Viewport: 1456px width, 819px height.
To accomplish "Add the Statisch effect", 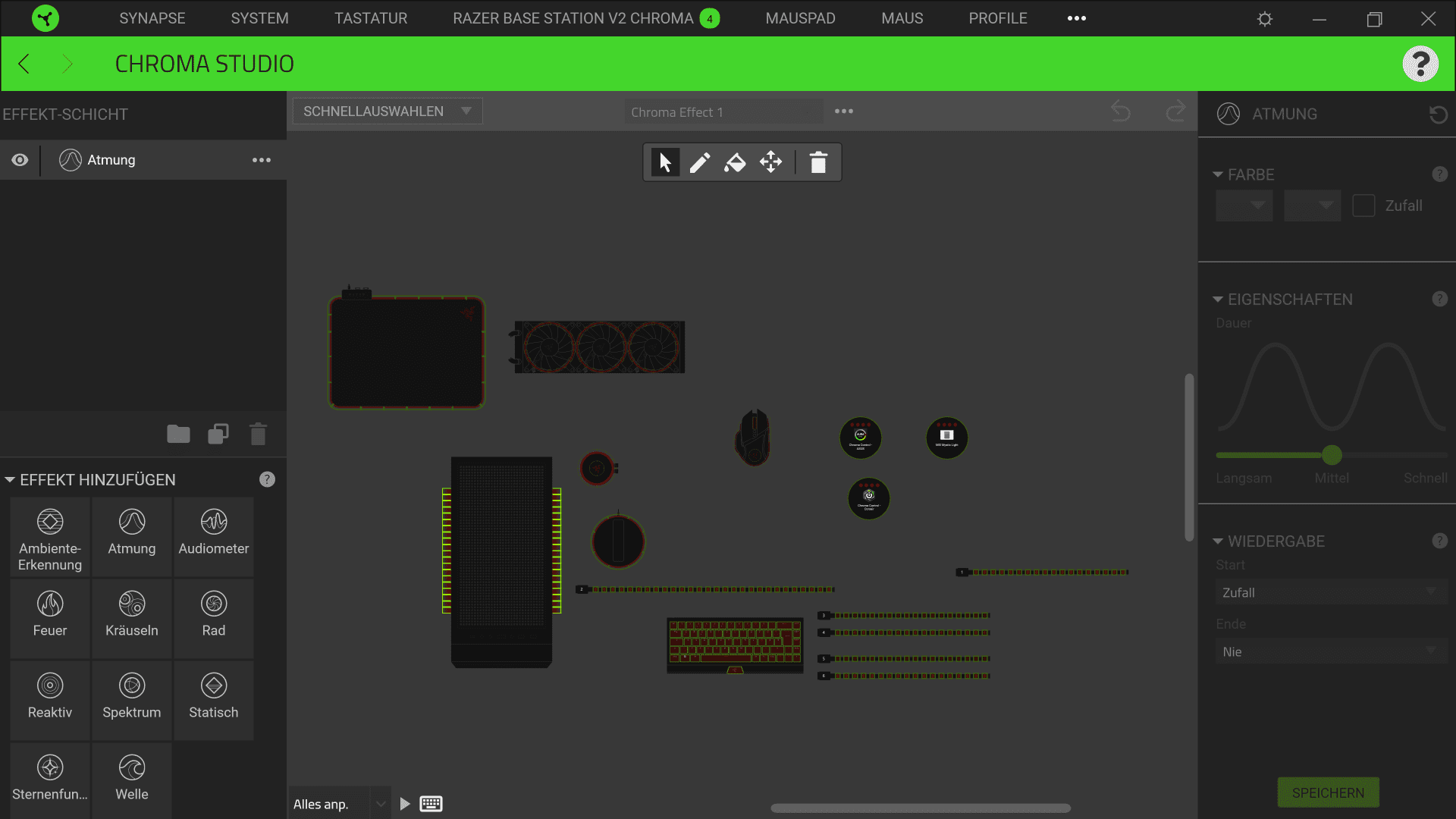I will [214, 701].
